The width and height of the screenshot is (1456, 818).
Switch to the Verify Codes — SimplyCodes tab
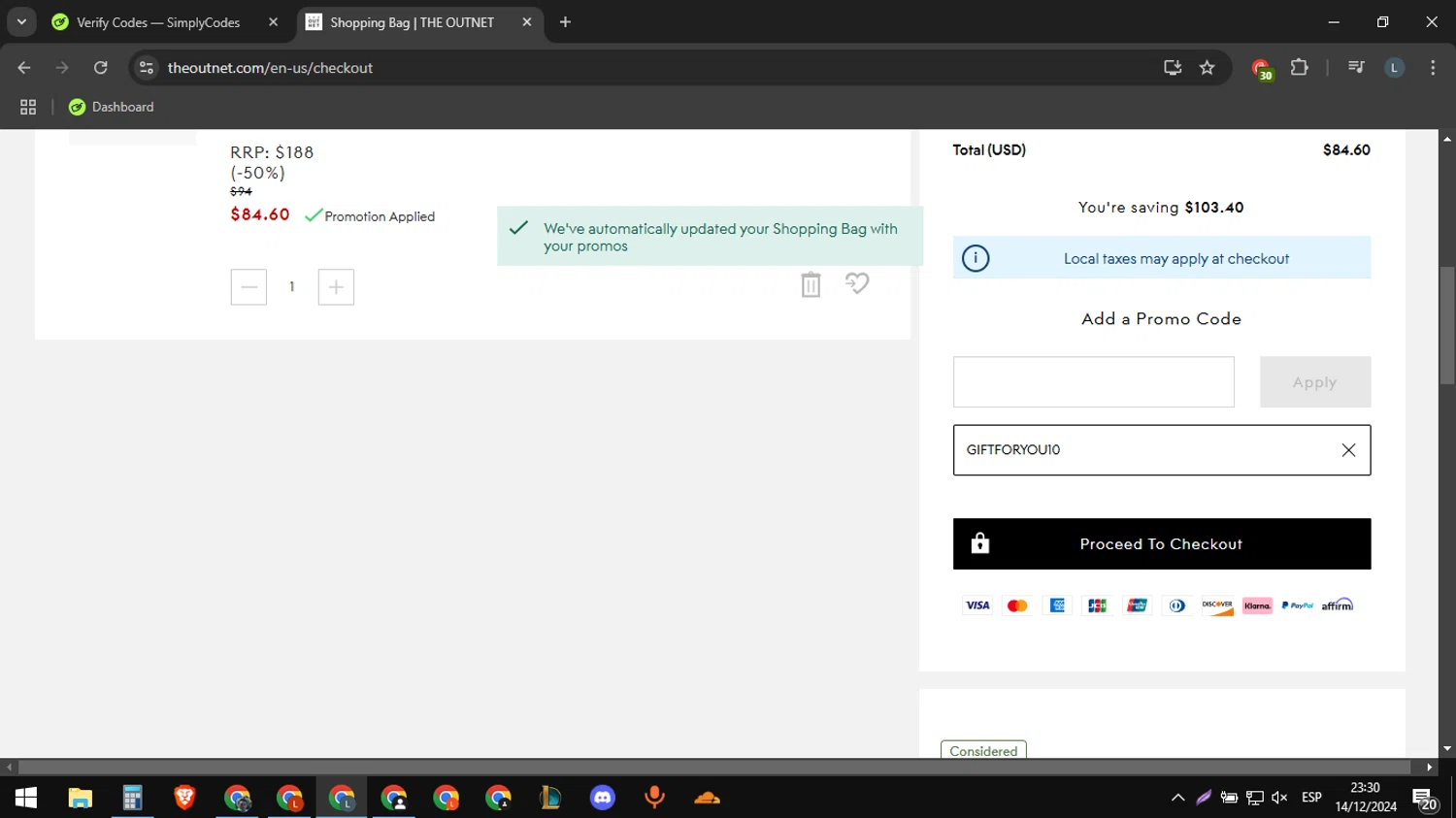[157, 22]
